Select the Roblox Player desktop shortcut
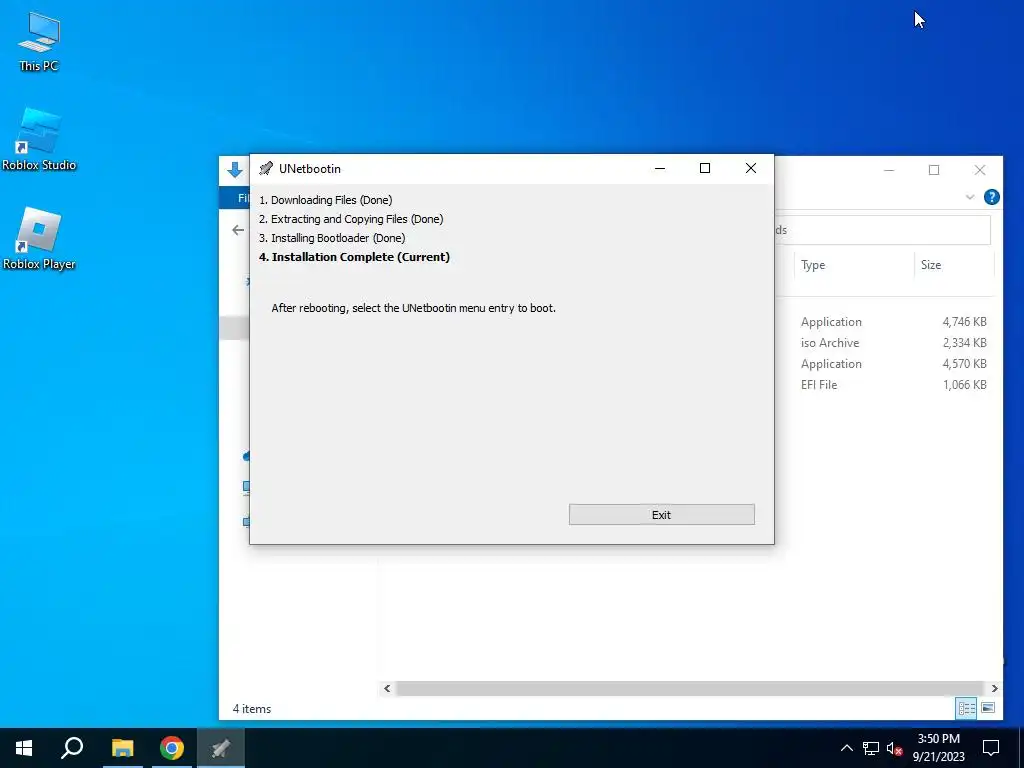This screenshot has height=768, width=1024. click(39, 239)
